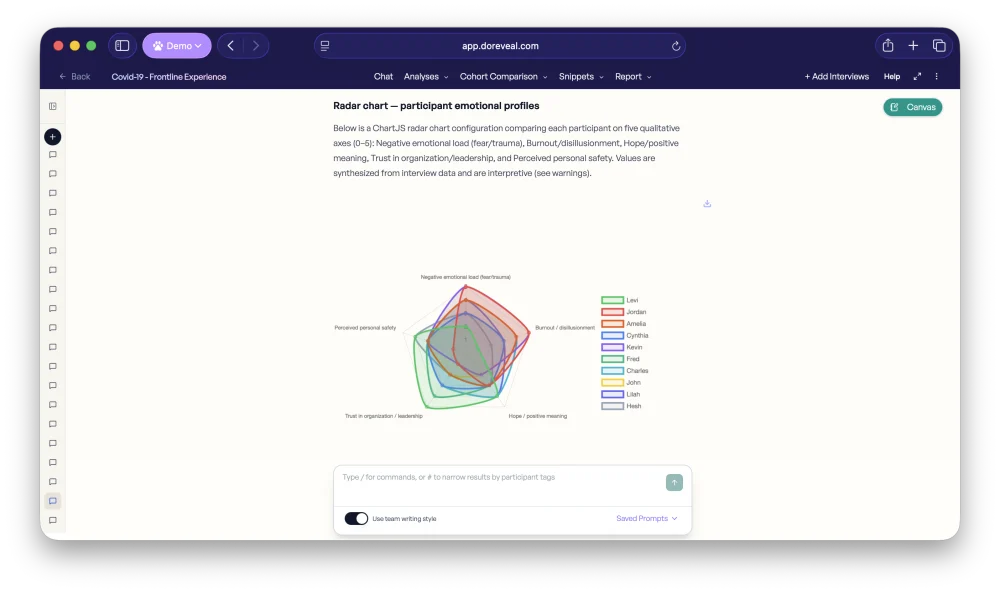Start a new chat with black plus button

click(53, 136)
